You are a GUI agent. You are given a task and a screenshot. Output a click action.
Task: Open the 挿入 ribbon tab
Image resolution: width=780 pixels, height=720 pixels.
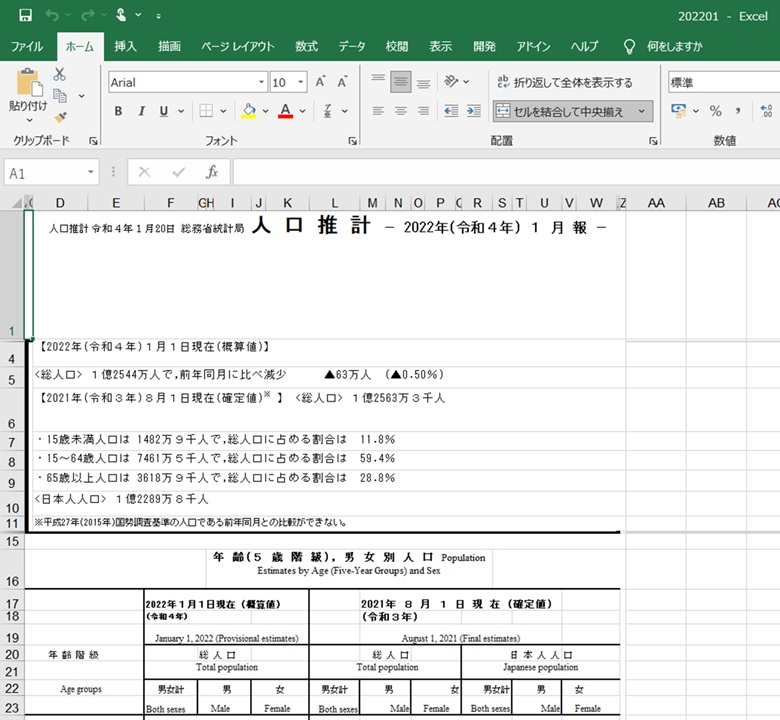tap(125, 46)
